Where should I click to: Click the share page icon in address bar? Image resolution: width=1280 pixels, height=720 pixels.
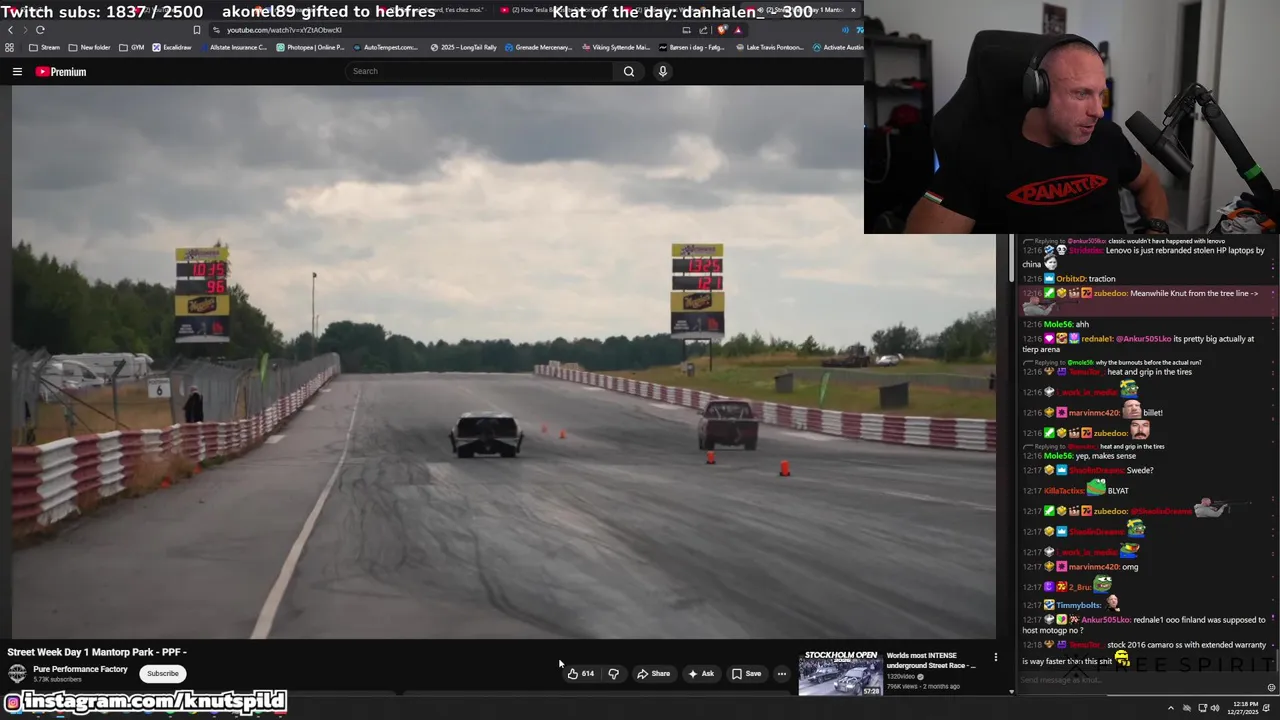(703, 30)
